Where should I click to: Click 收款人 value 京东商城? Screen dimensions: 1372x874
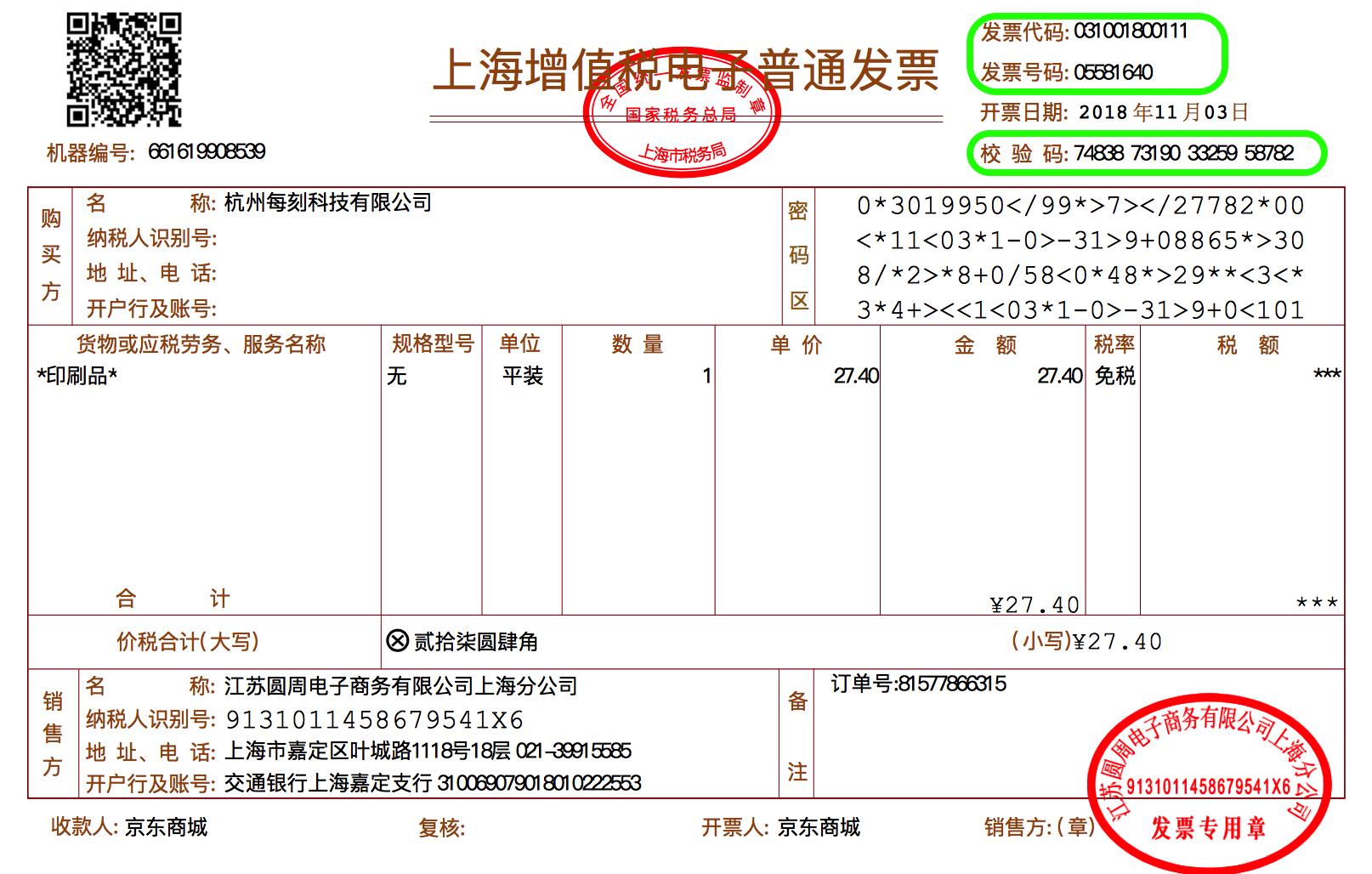click(x=166, y=827)
